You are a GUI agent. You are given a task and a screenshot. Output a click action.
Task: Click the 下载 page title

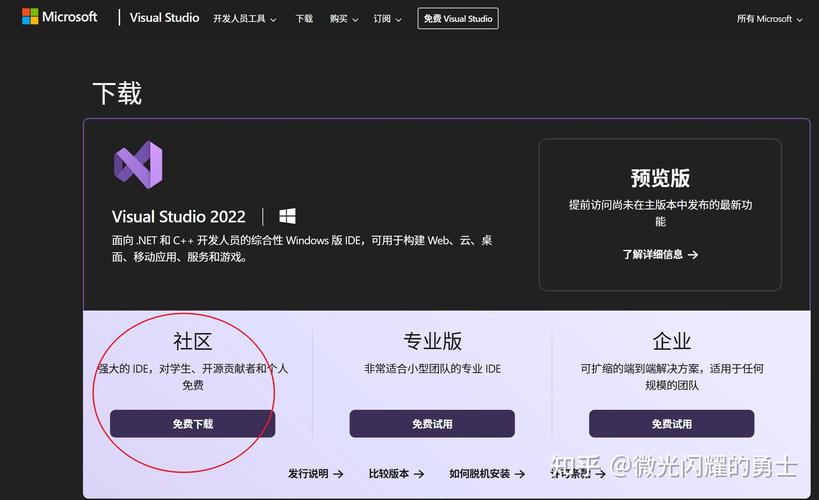[117, 94]
